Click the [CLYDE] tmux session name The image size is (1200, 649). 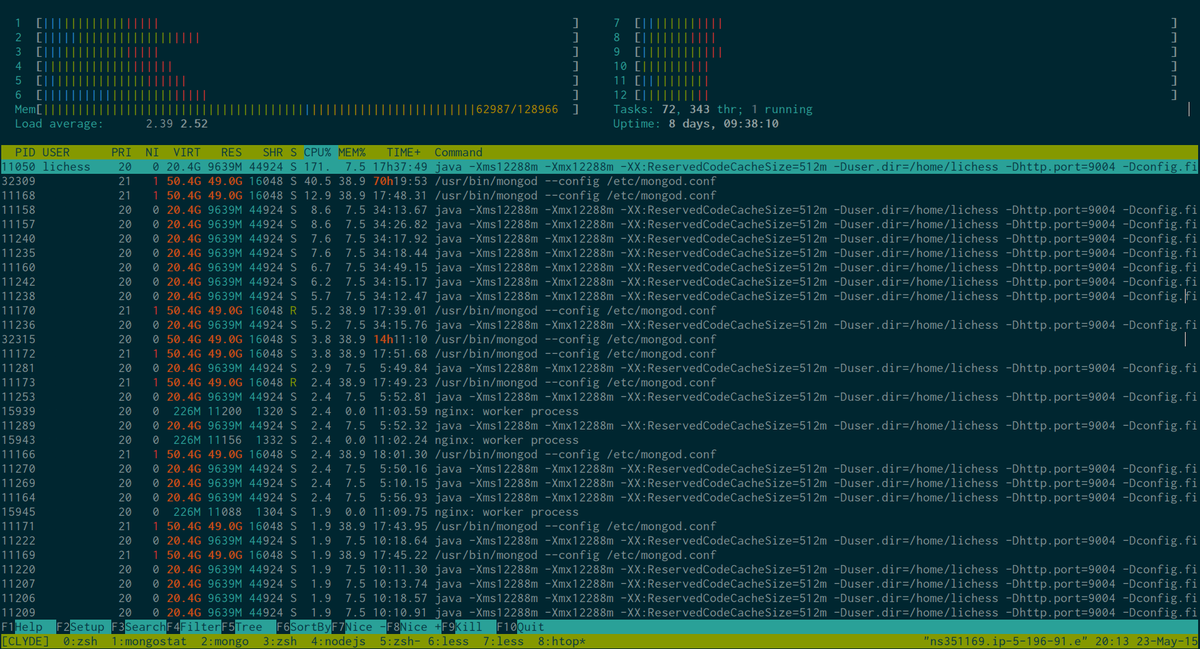[x=25, y=641]
